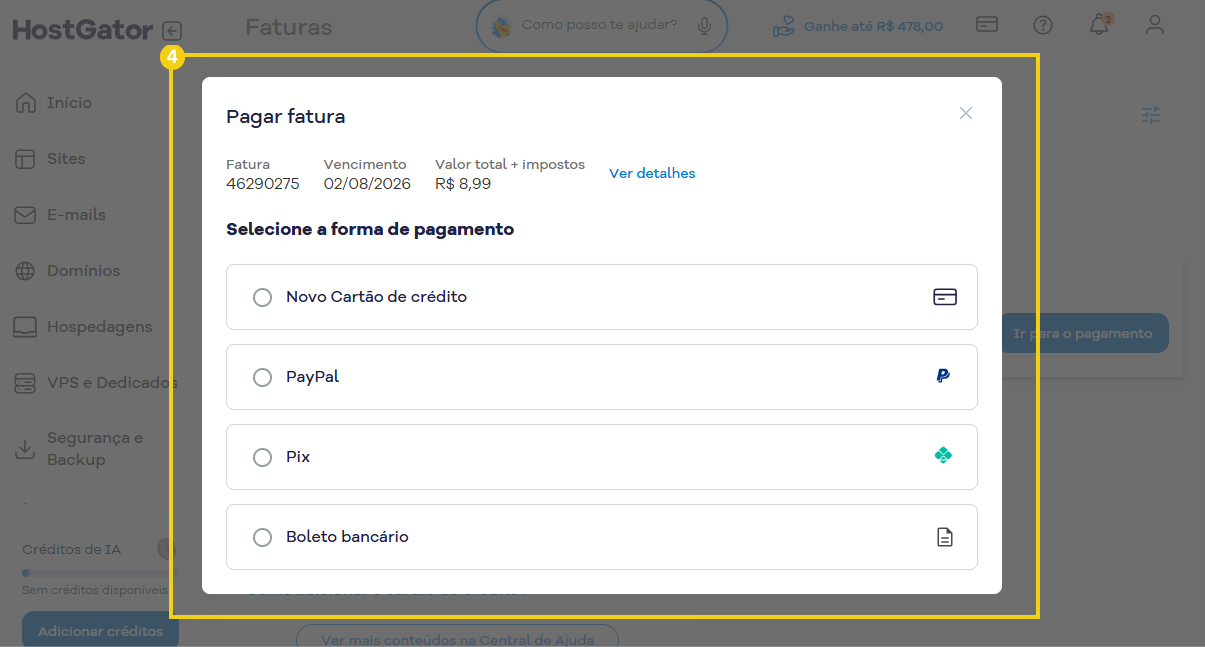Close the Pagar fatura dialog

(965, 113)
